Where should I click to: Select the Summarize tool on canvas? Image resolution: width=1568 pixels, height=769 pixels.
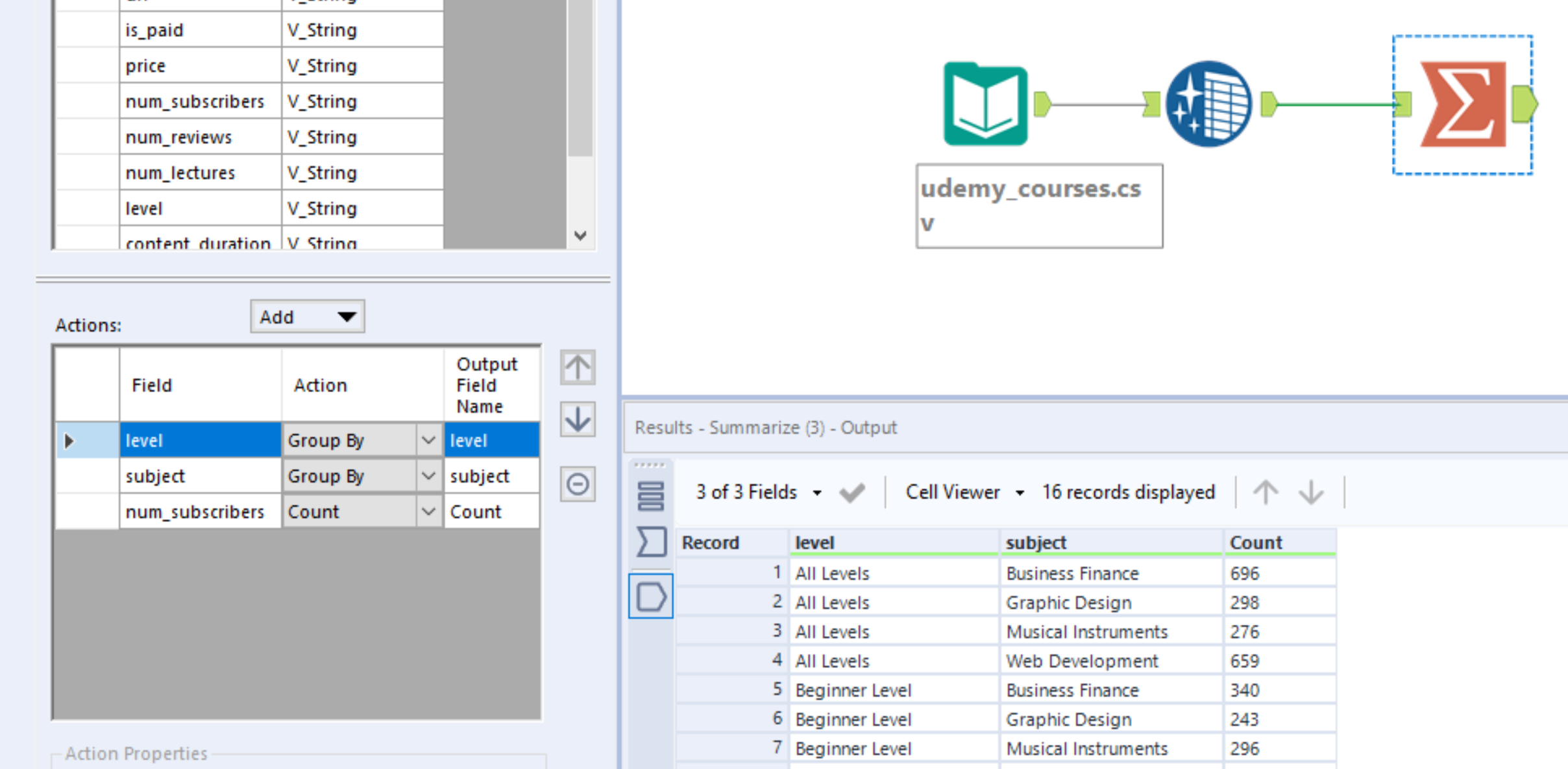tap(1463, 104)
